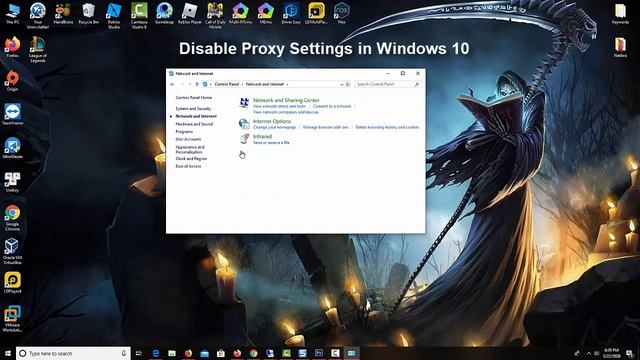Open UniKey desktop shortcut
This screenshot has width=640, height=360.
pyautogui.click(x=13, y=182)
